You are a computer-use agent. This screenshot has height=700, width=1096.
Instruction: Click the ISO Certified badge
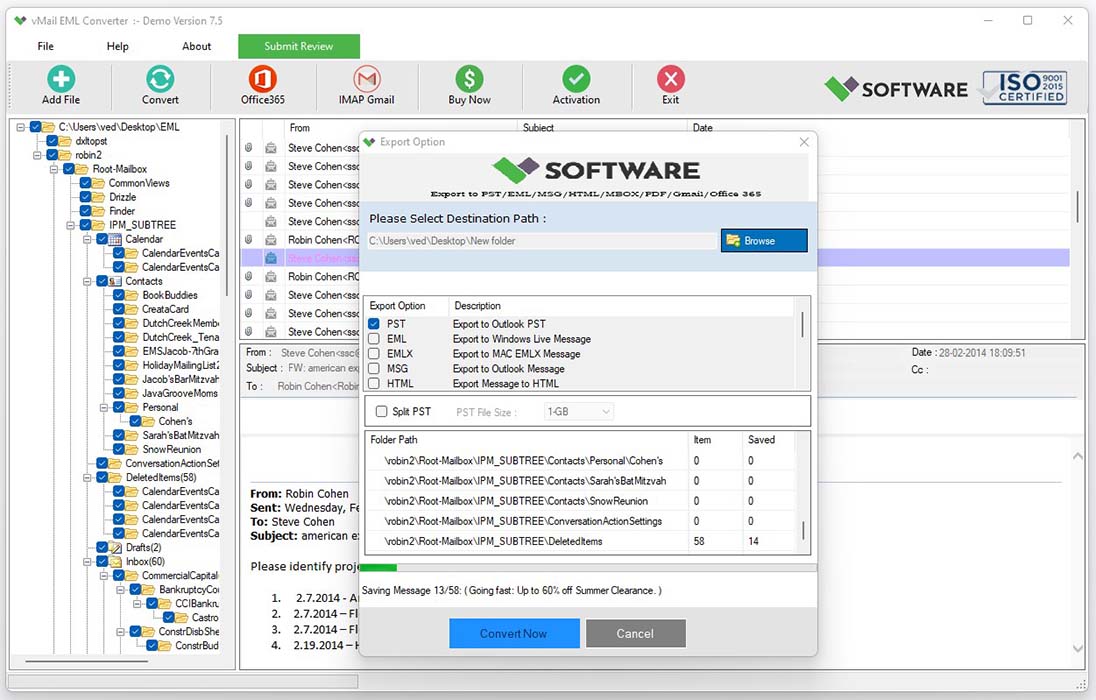click(1025, 88)
